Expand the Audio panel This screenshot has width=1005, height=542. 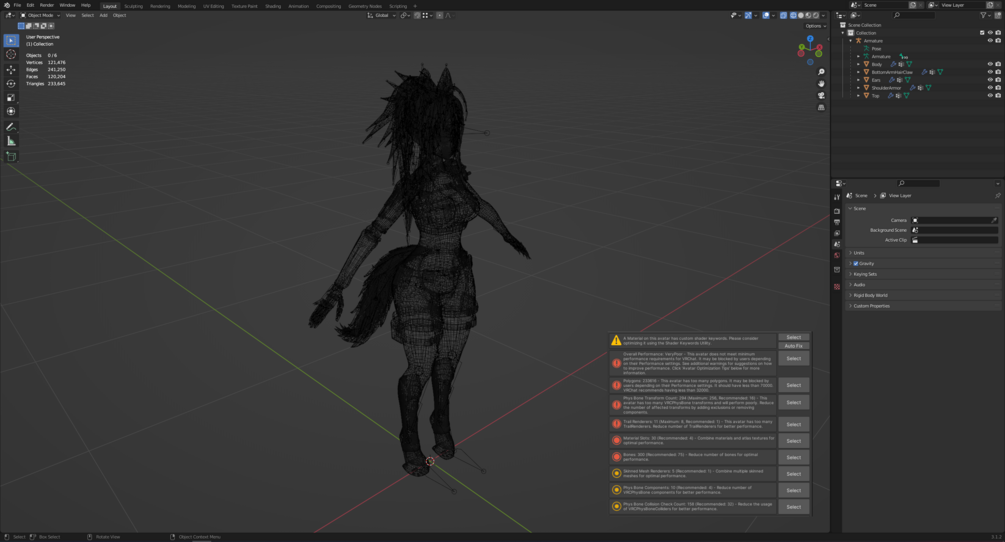(x=922, y=284)
